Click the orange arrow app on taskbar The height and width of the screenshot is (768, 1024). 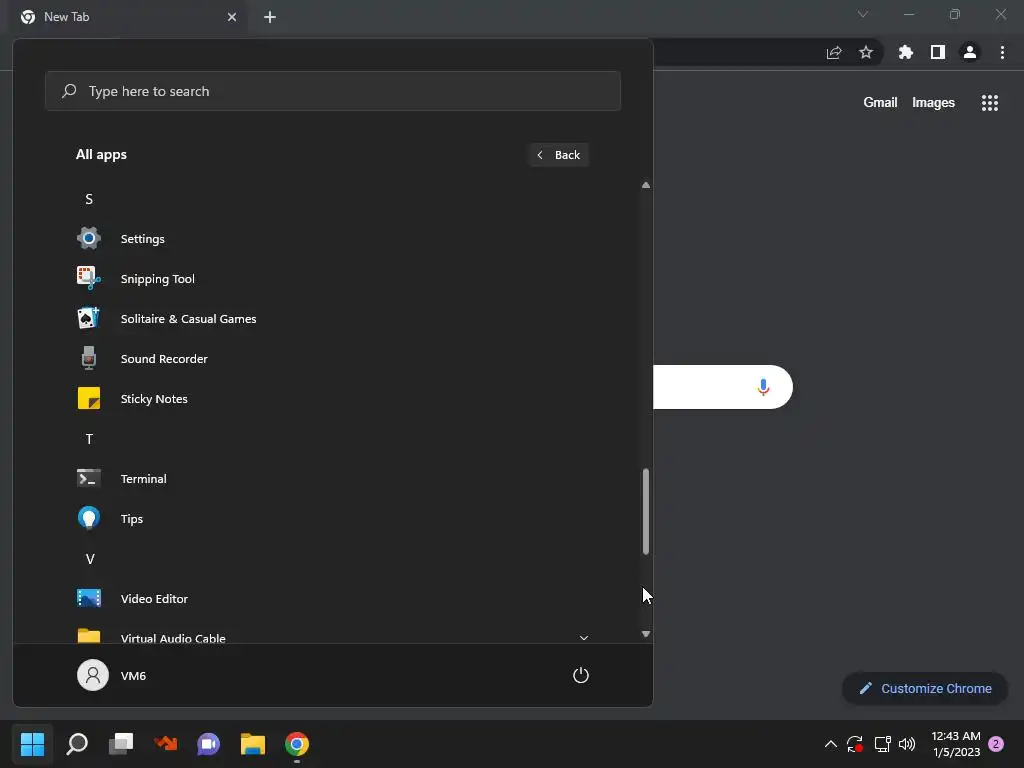(165, 744)
